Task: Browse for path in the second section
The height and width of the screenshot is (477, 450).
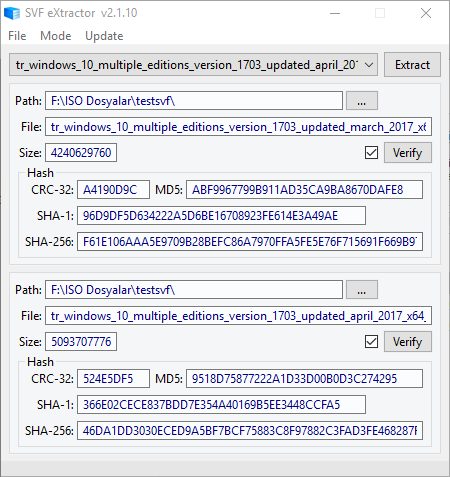Action: pyautogui.click(x=362, y=290)
